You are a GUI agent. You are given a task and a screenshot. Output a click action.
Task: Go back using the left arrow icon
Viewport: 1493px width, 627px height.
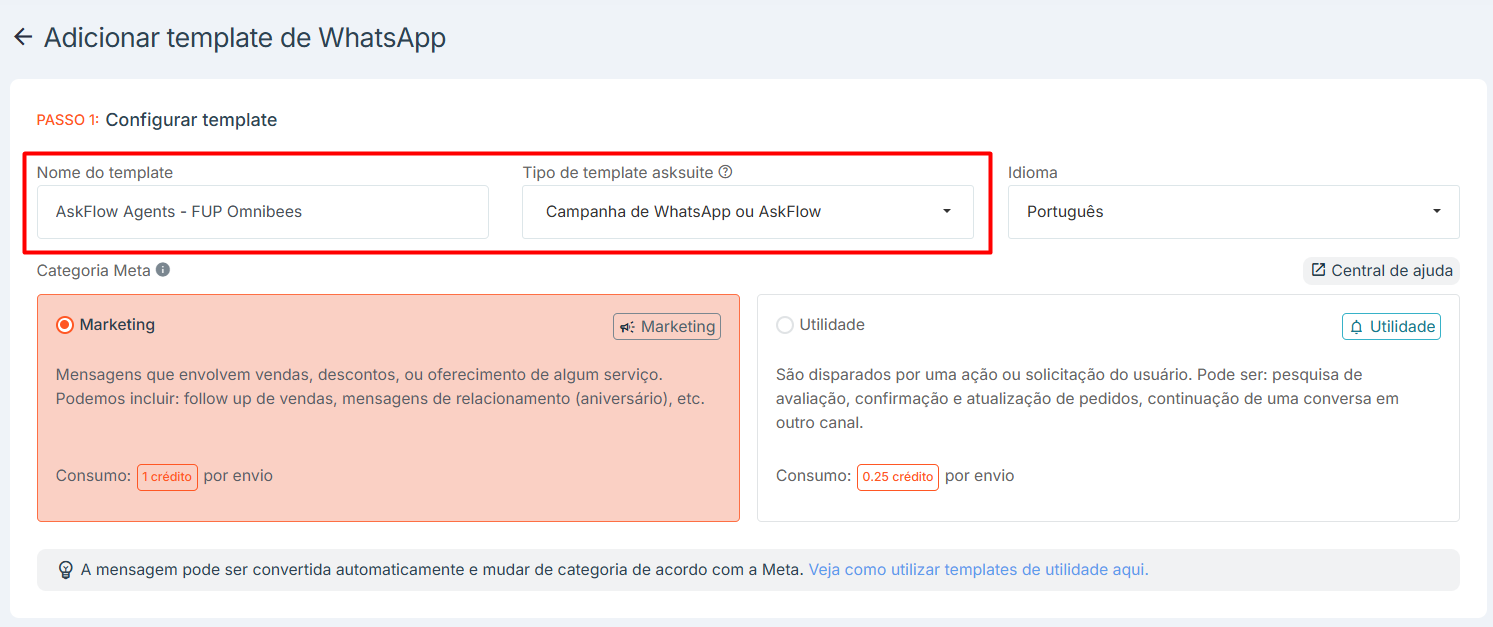tap(23, 38)
